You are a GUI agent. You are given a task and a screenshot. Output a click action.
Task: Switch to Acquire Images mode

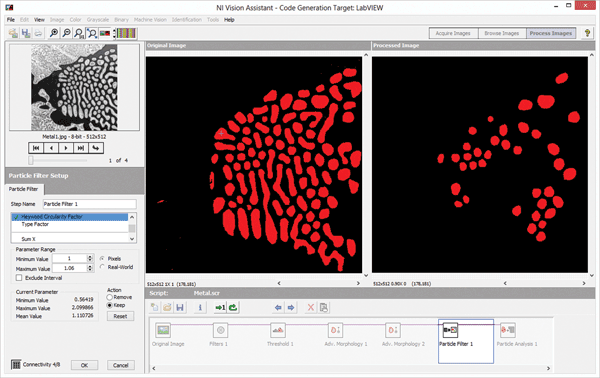453,33
